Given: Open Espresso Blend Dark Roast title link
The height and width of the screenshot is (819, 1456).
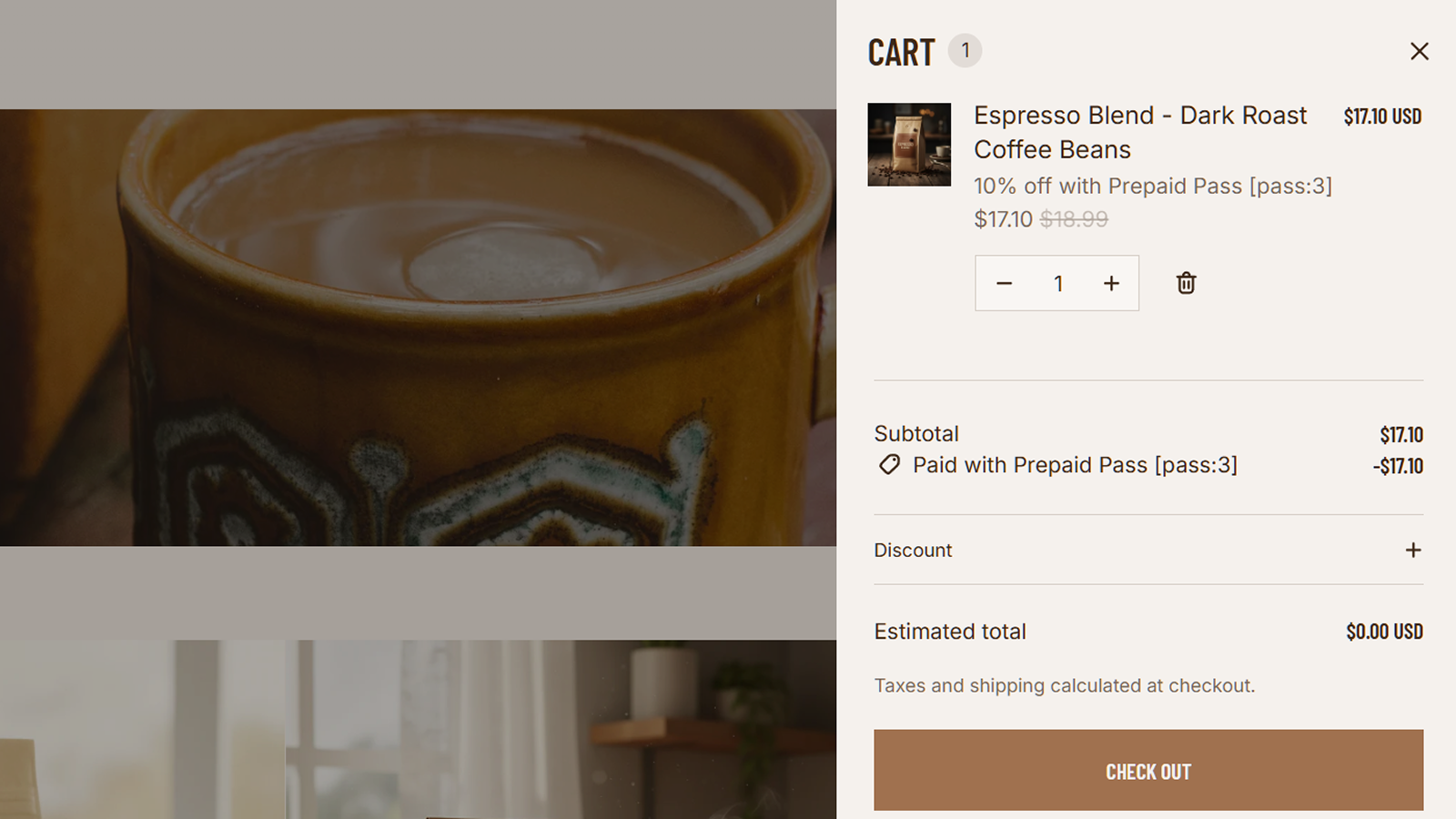Looking at the screenshot, I should pyautogui.click(x=1139, y=132).
